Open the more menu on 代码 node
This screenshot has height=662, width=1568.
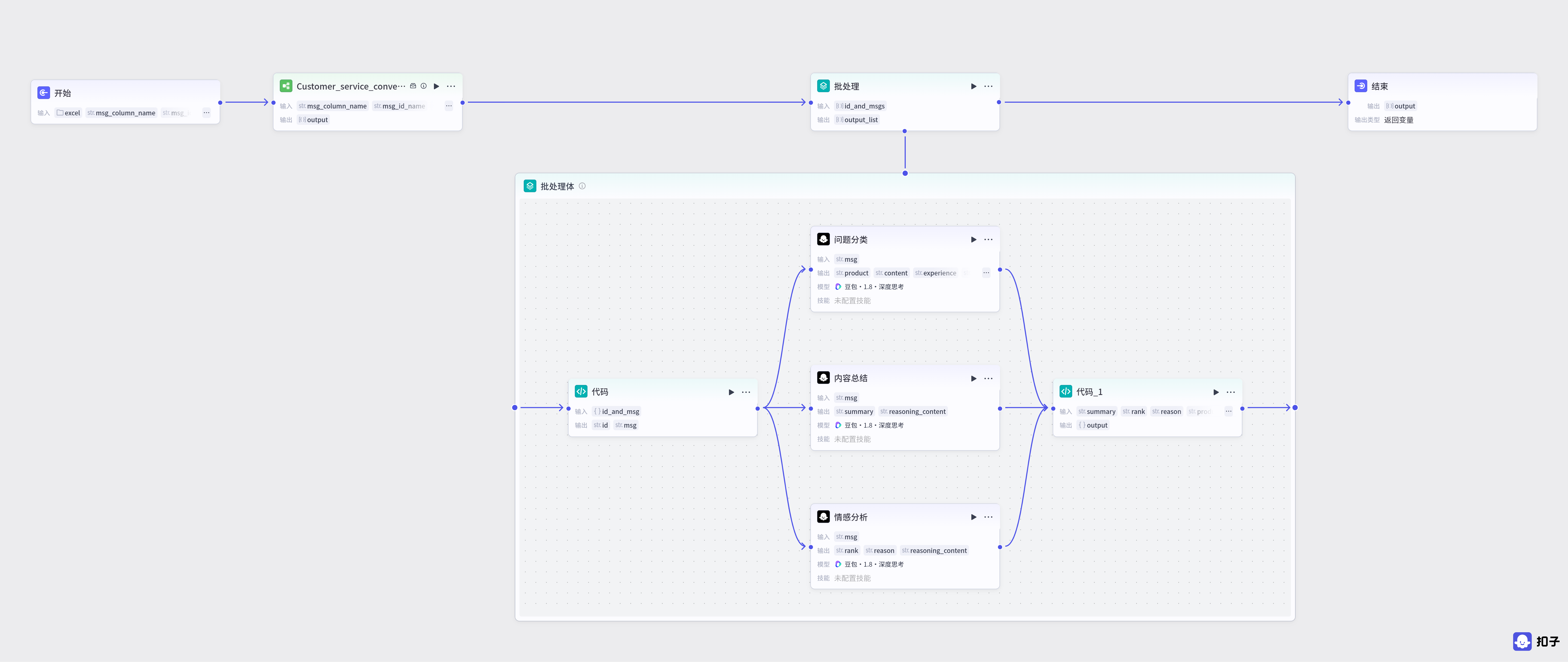[746, 392]
